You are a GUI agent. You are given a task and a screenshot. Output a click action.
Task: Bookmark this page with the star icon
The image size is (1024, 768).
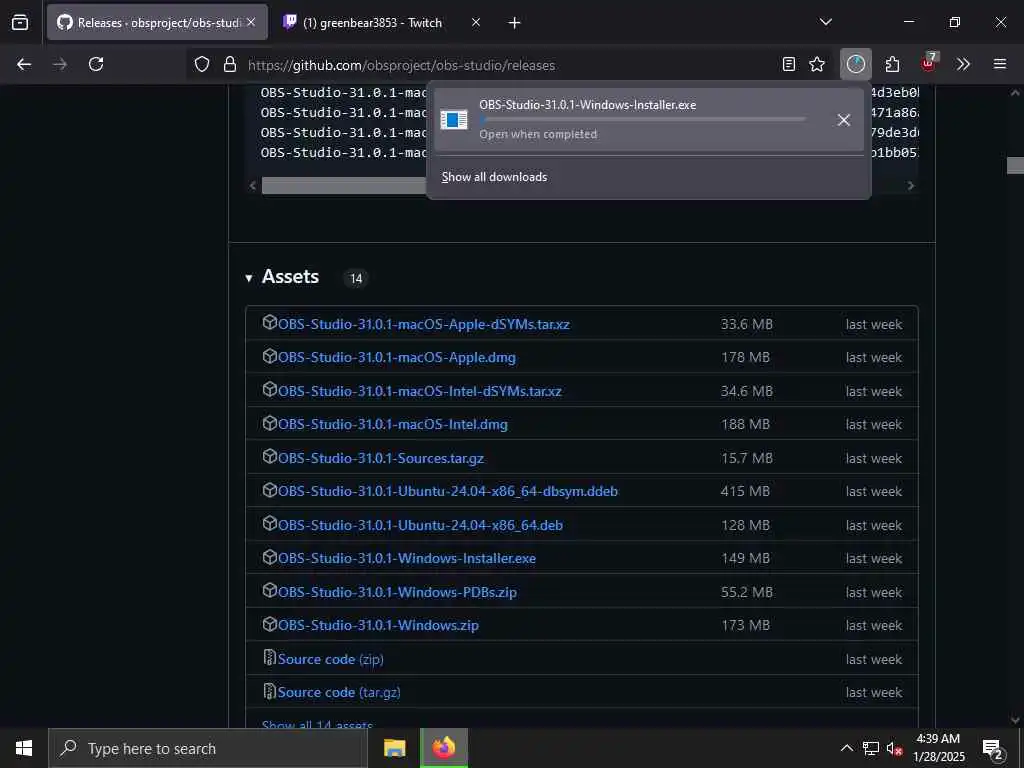click(817, 64)
